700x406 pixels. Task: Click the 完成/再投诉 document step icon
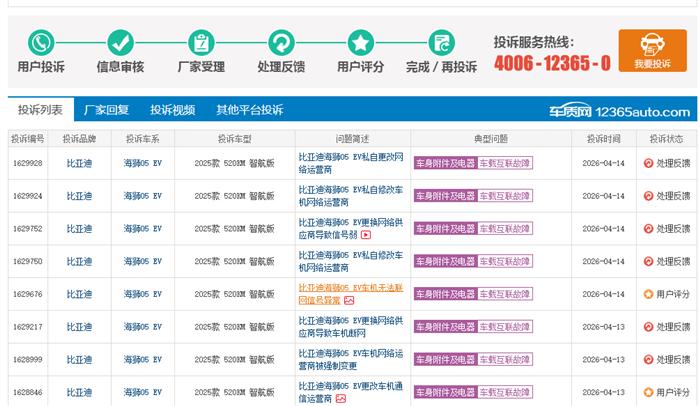pyautogui.click(x=441, y=43)
